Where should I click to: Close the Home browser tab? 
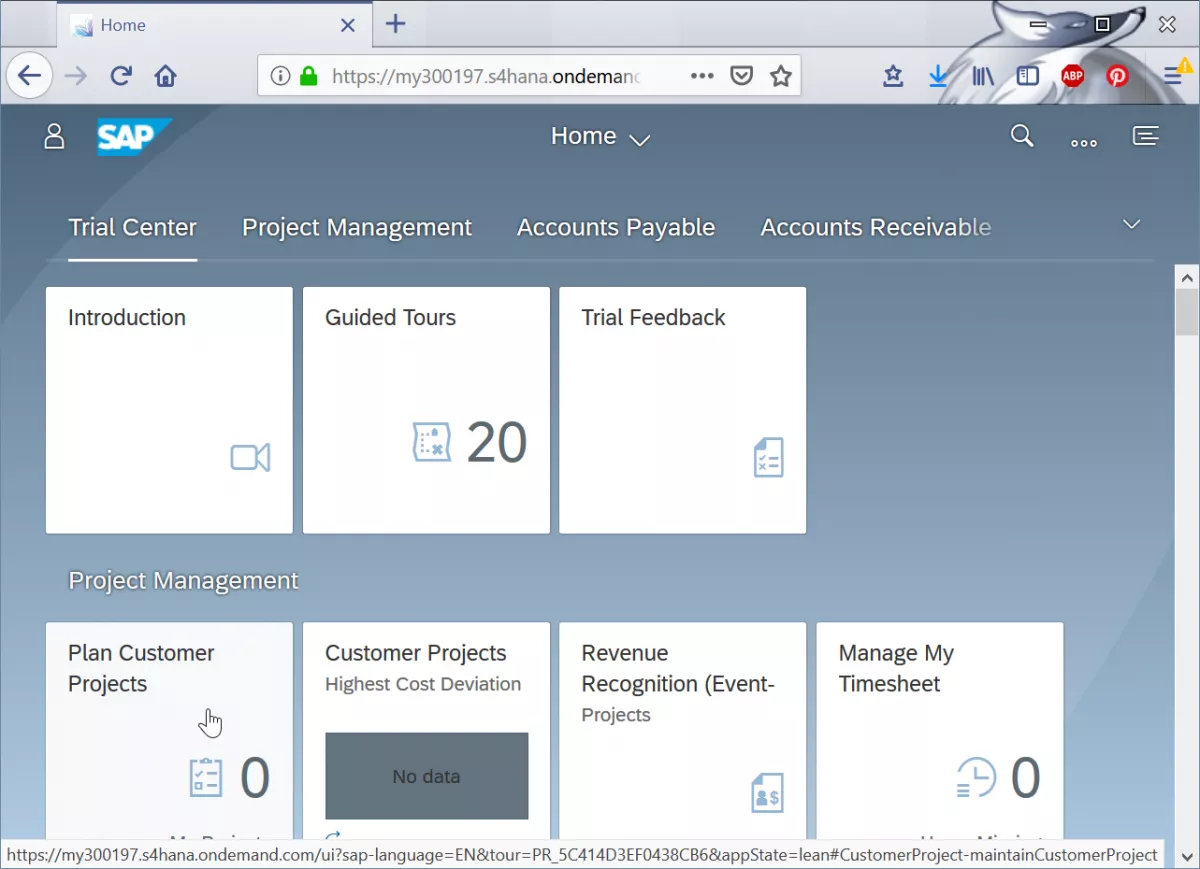point(348,25)
